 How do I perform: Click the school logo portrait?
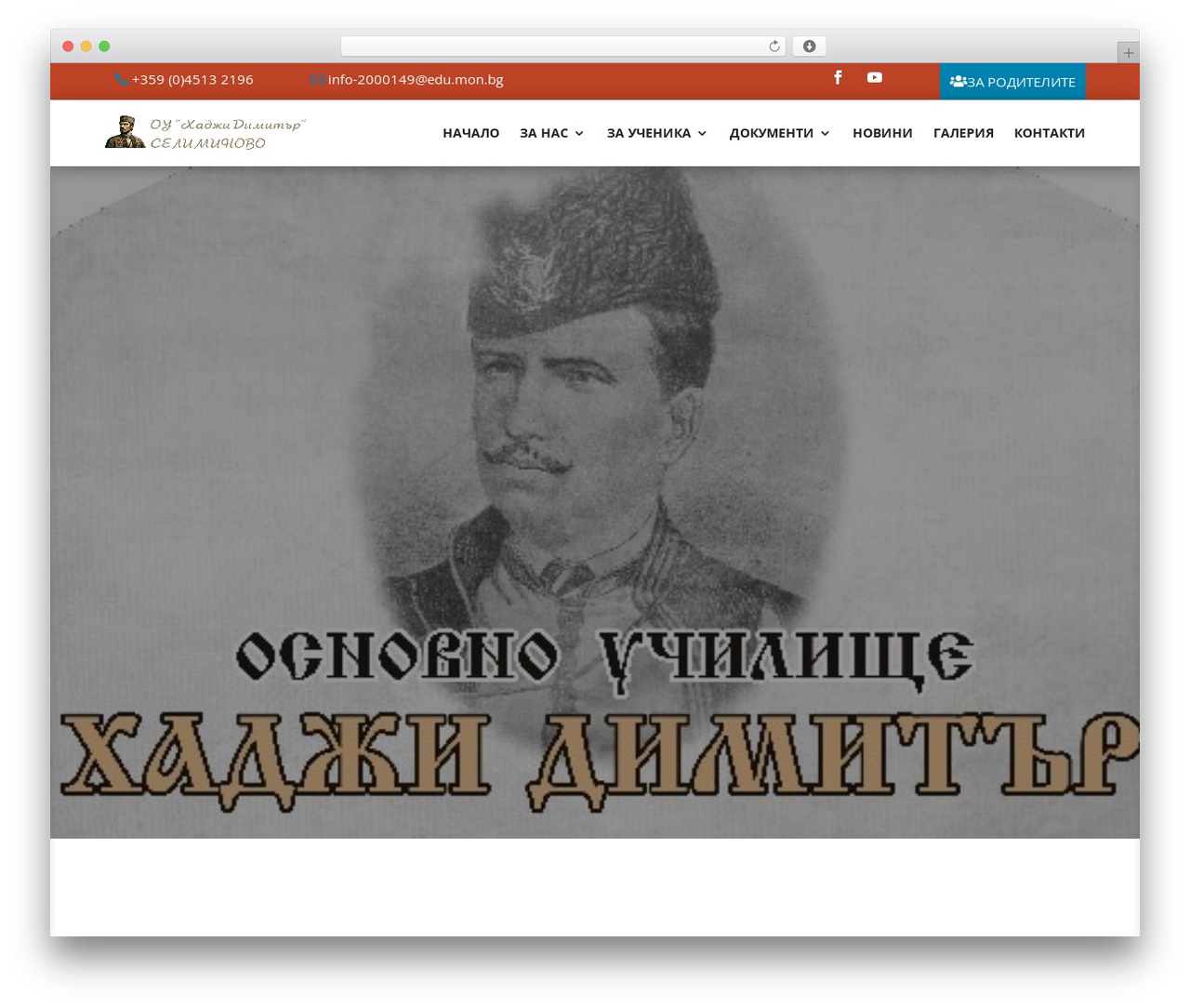pos(125,132)
